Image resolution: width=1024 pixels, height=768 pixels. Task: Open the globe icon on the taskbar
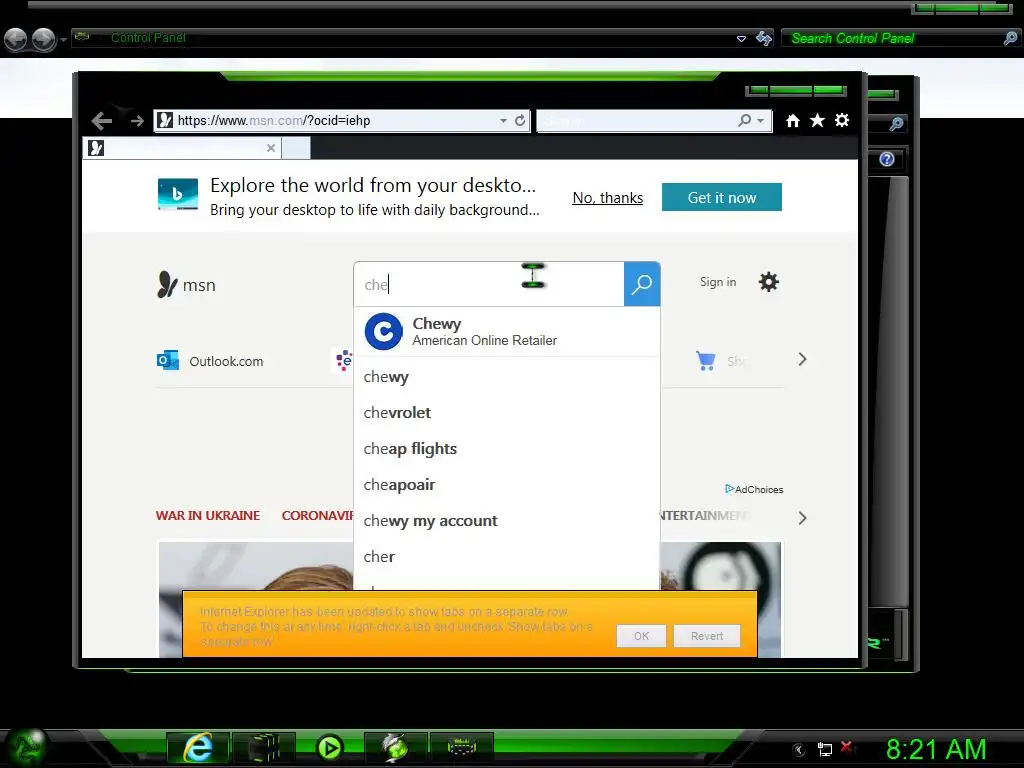click(x=395, y=748)
